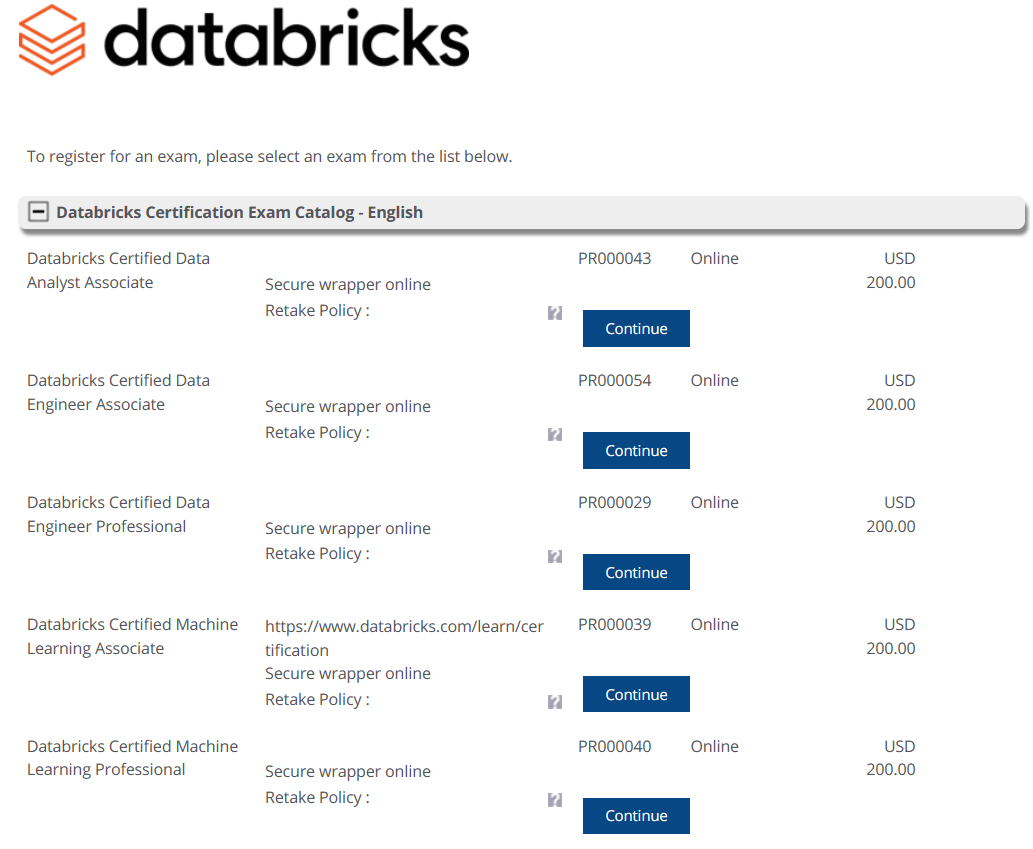The width and height of the screenshot is (1033, 849).
Task: Click Secure wrapper online for Data Engineer Associate
Action: tap(347, 406)
